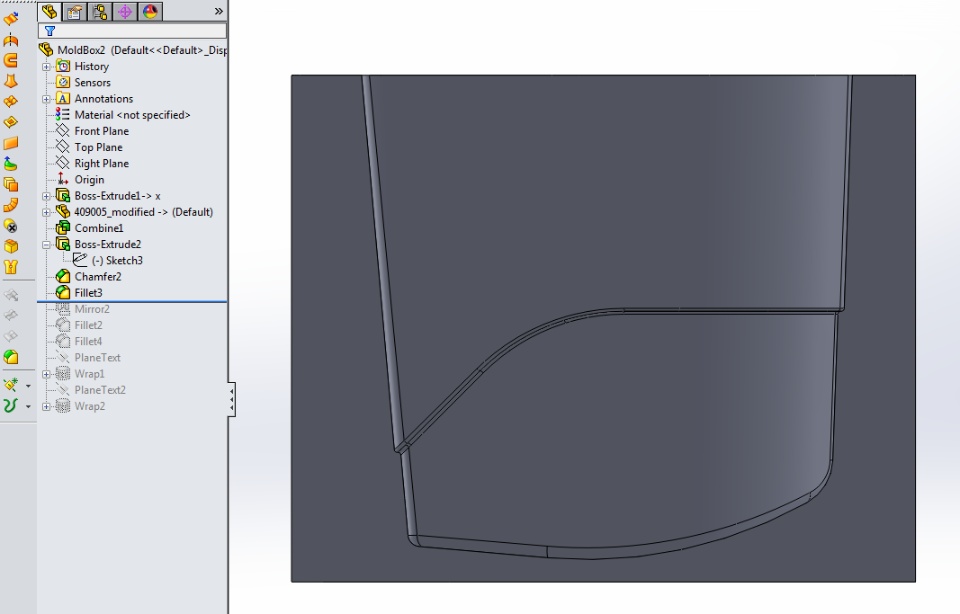Image resolution: width=960 pixels, height=614 pixels.
Task: Select the Revolved Surface tool
Action: 11,40
